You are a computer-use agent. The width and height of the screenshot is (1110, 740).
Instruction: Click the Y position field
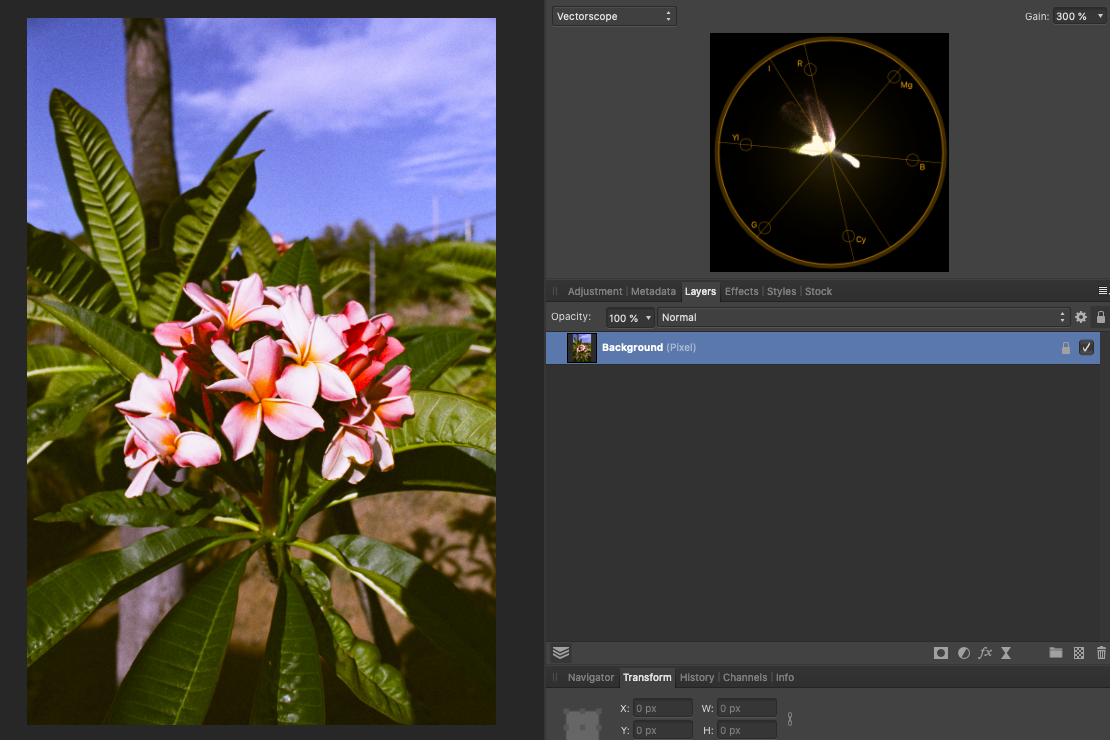tap(663, 730)
